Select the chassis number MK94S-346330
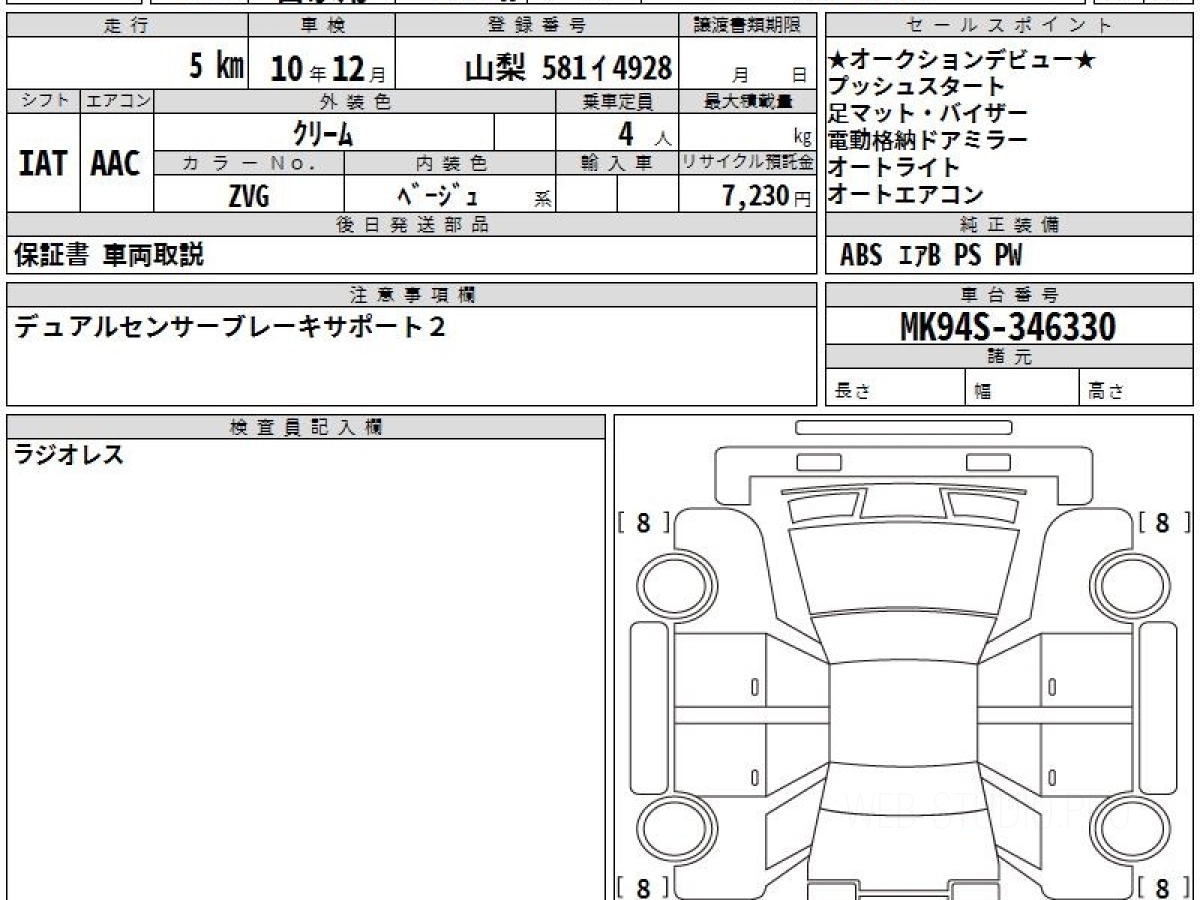 [x=1008, y=327]
